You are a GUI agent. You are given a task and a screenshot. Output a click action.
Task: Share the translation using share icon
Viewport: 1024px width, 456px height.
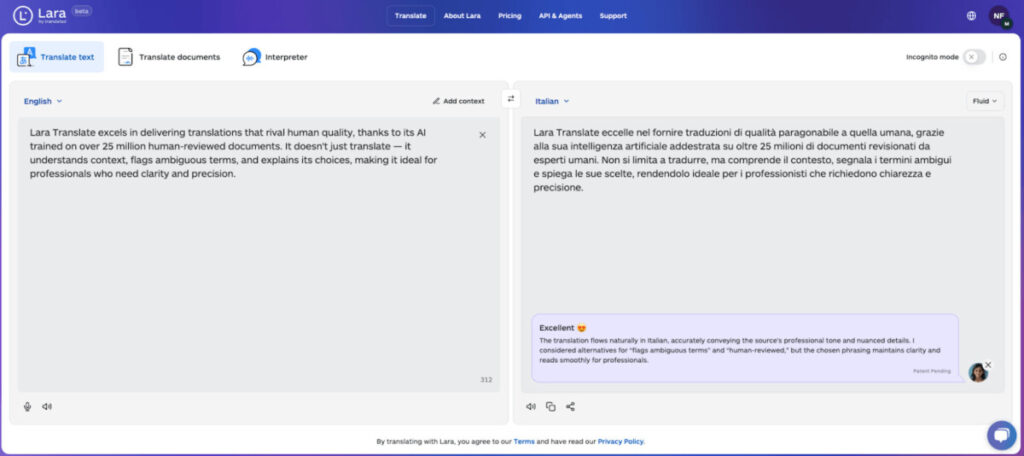(570, 406)
